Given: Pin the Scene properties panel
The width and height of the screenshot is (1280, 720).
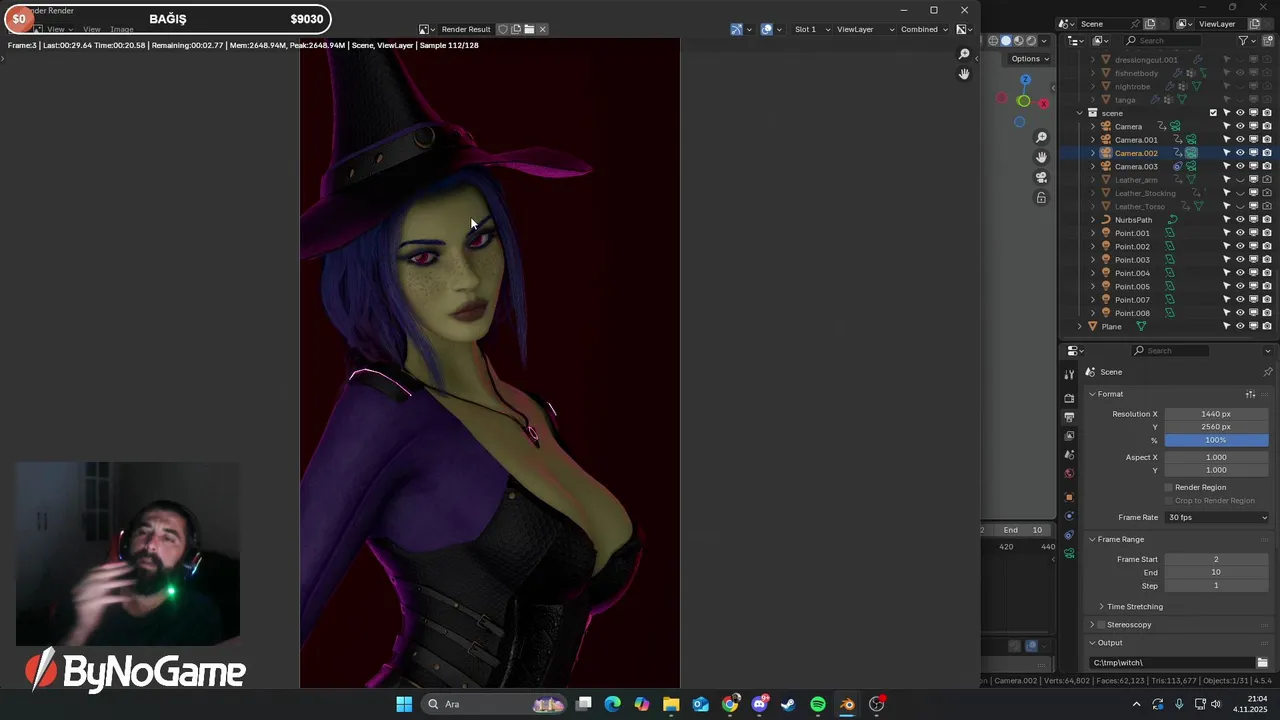Looking at the screenshot, I should click(x=1267, y=372).
